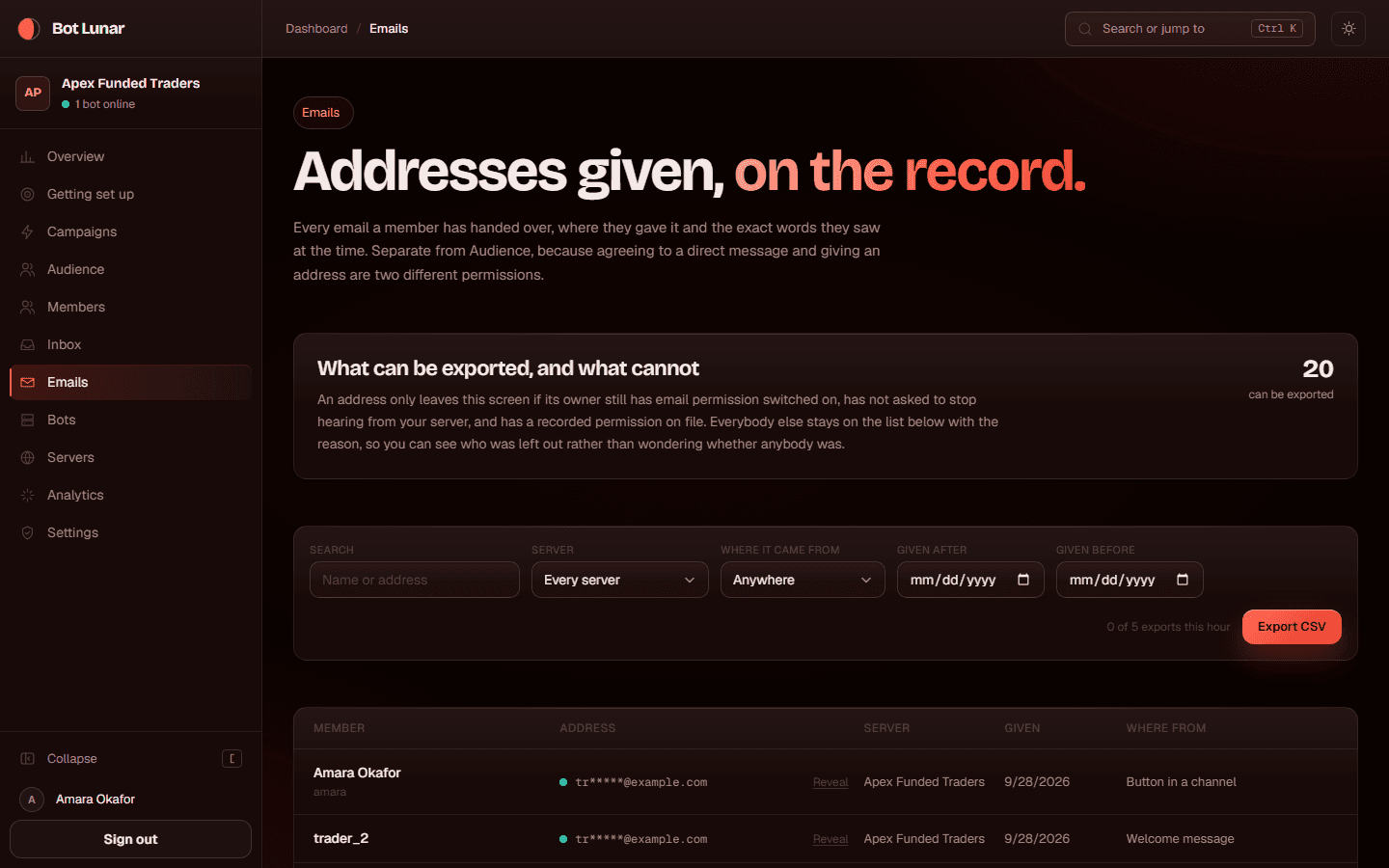Click the Getting set up target icon
Screen dimensions: 1389x868
click(27, 195)
